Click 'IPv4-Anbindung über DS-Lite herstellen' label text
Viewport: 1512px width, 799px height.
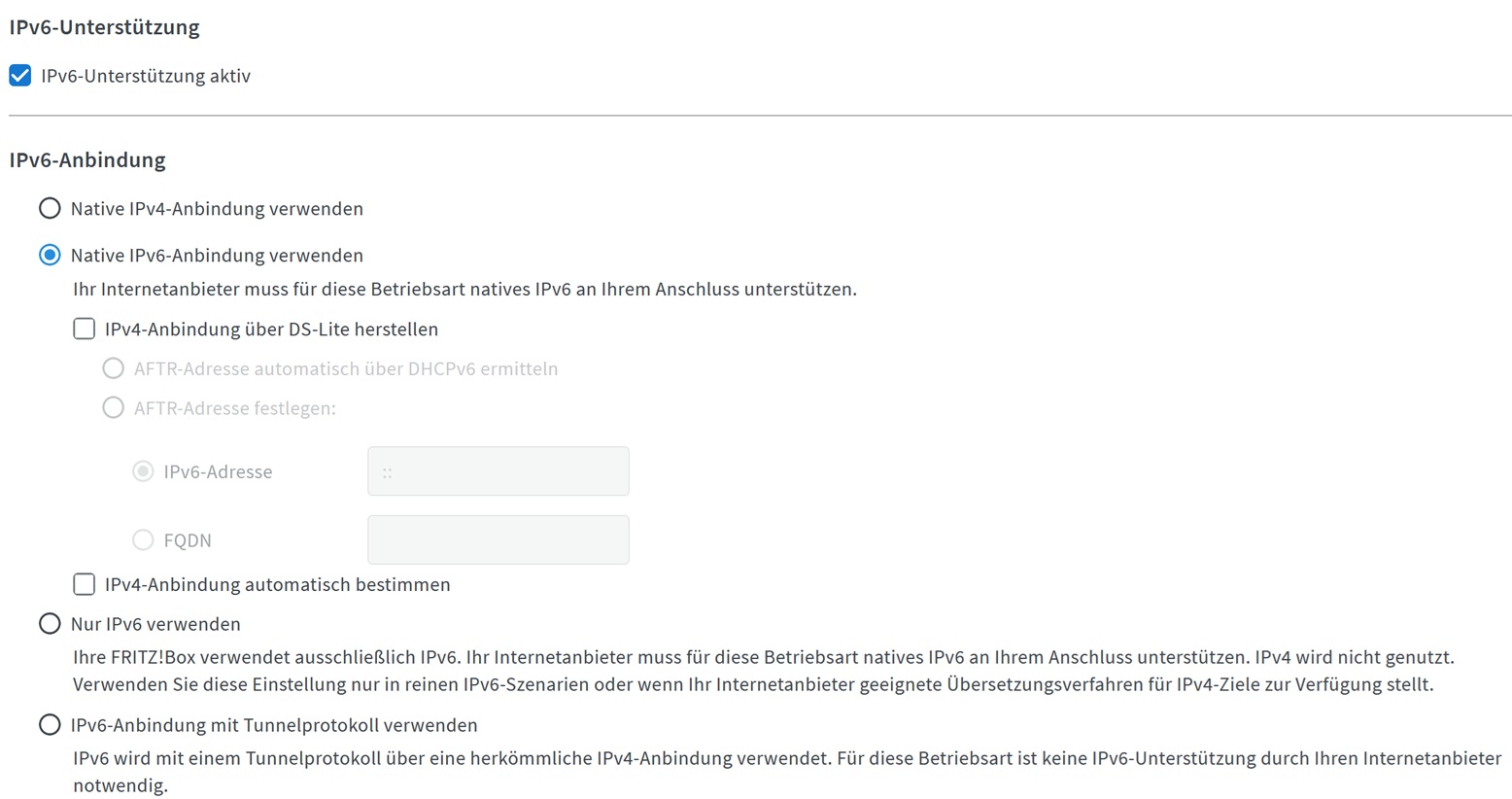(x=272, y=330)
